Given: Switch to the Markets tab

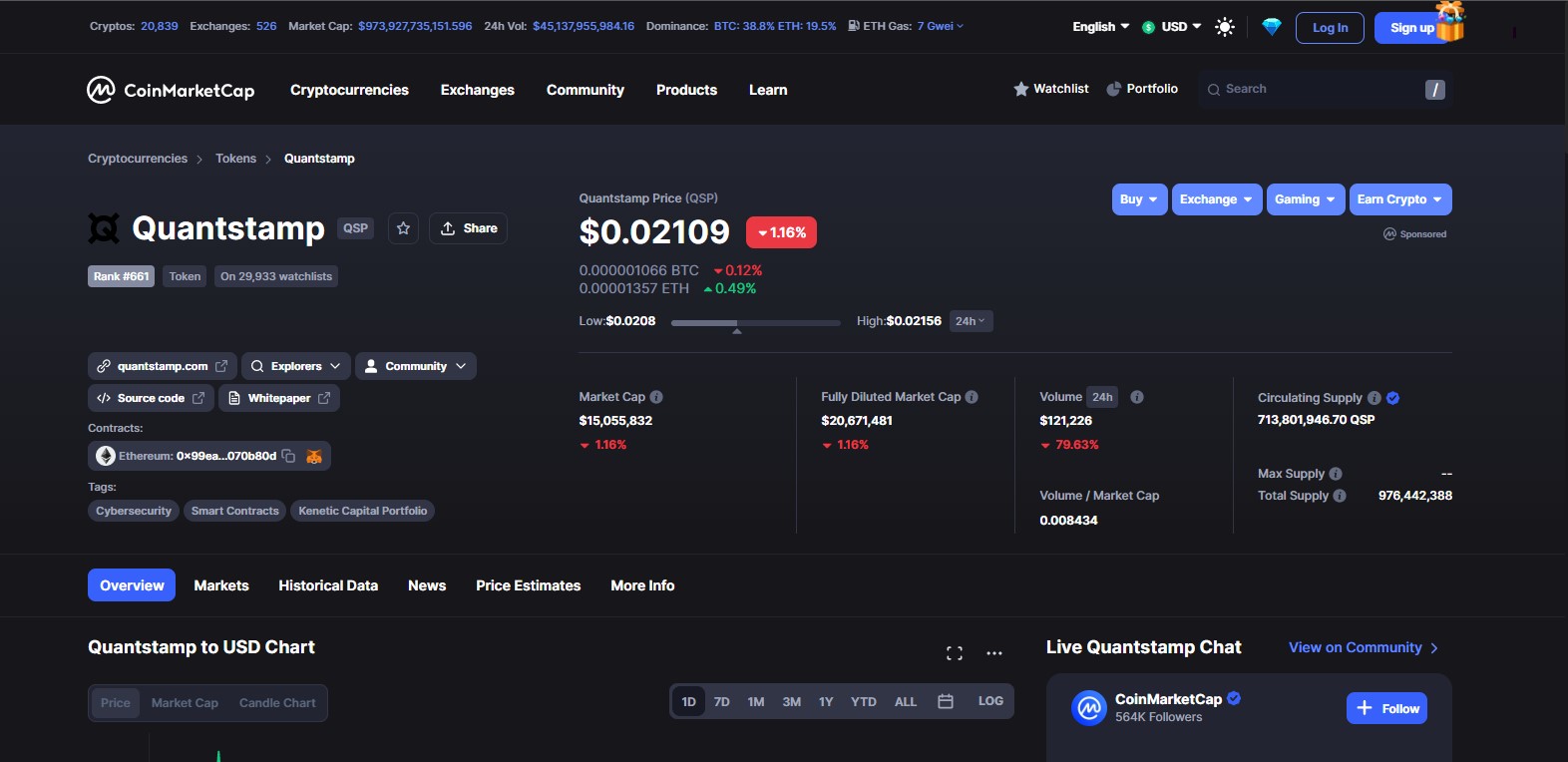Looking at the screenshot, I should tap(221, 585).
